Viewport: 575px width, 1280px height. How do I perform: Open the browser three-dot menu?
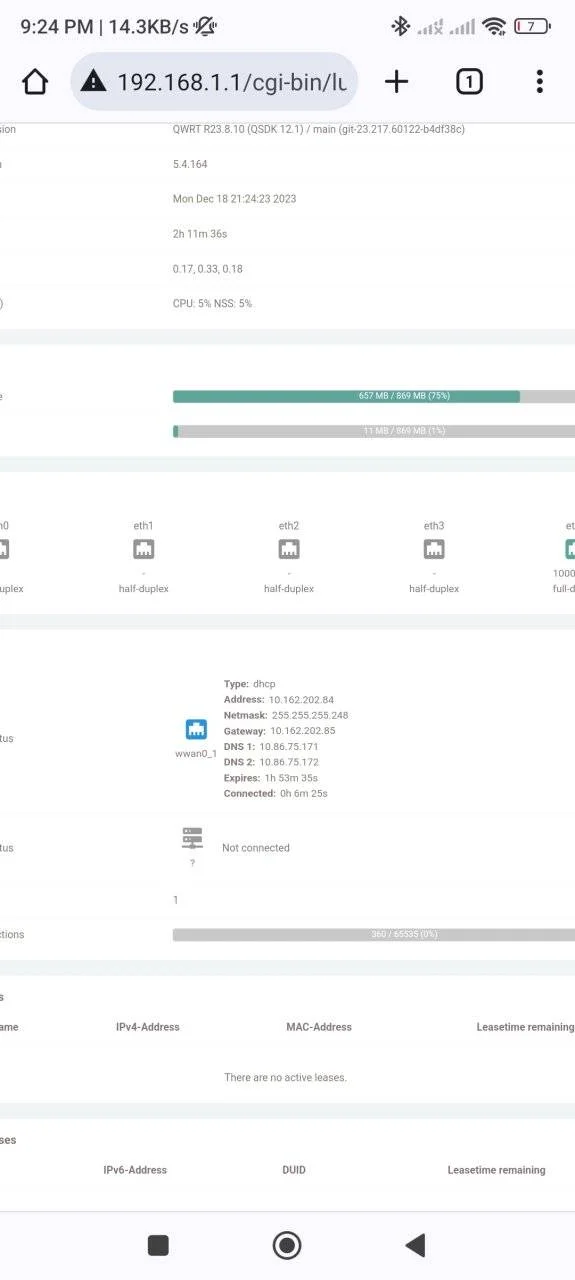(539, 81)
